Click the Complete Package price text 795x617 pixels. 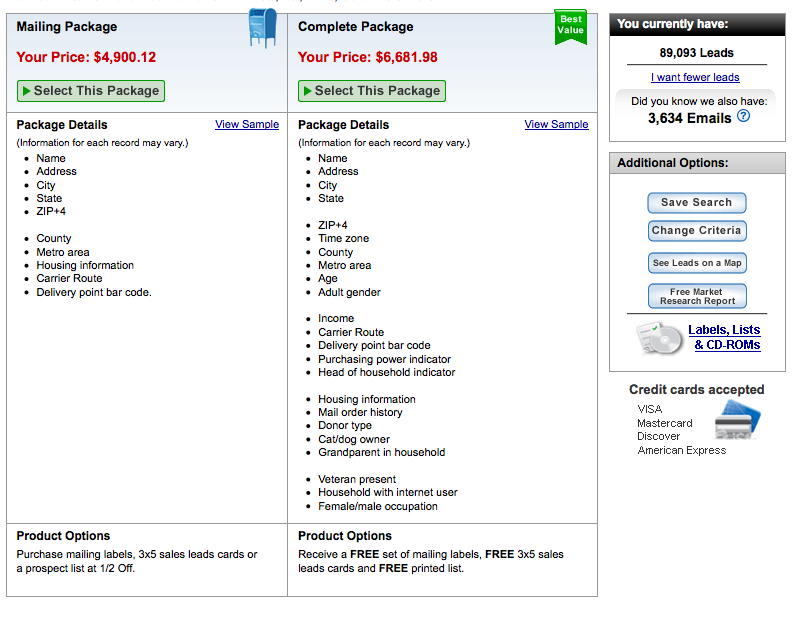coord(368,58)
